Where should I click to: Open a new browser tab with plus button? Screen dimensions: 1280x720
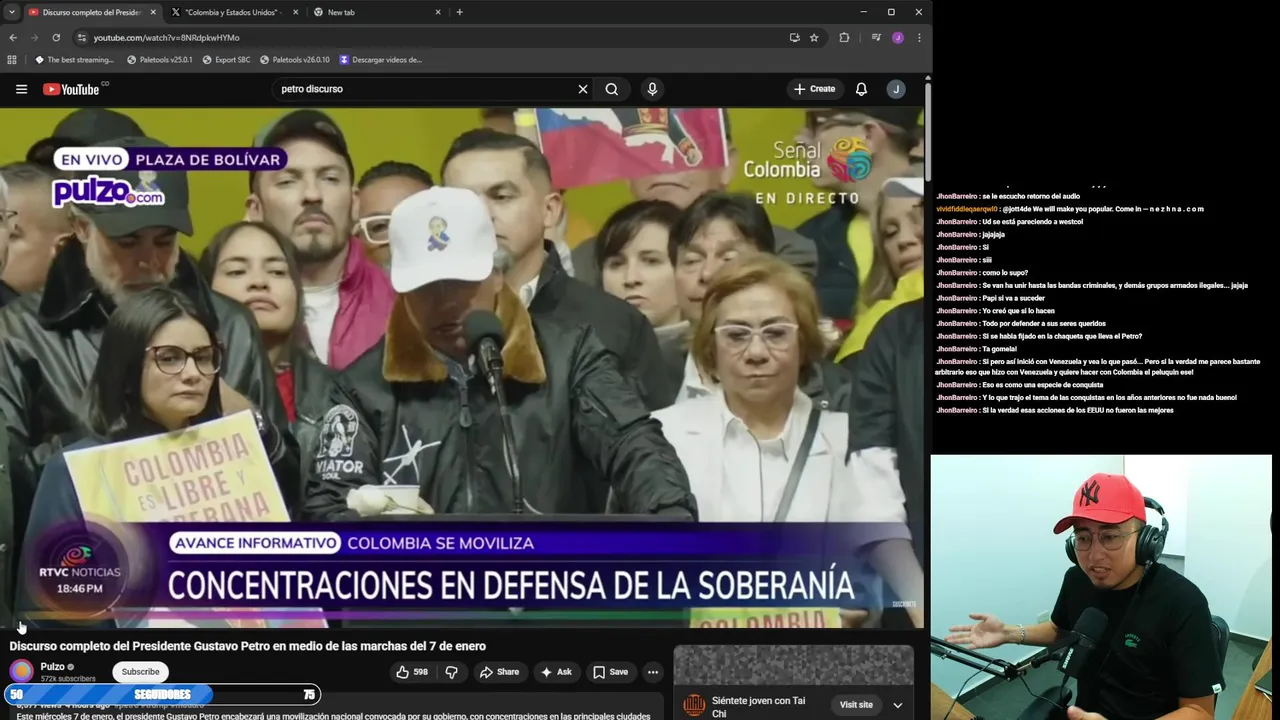459,12
